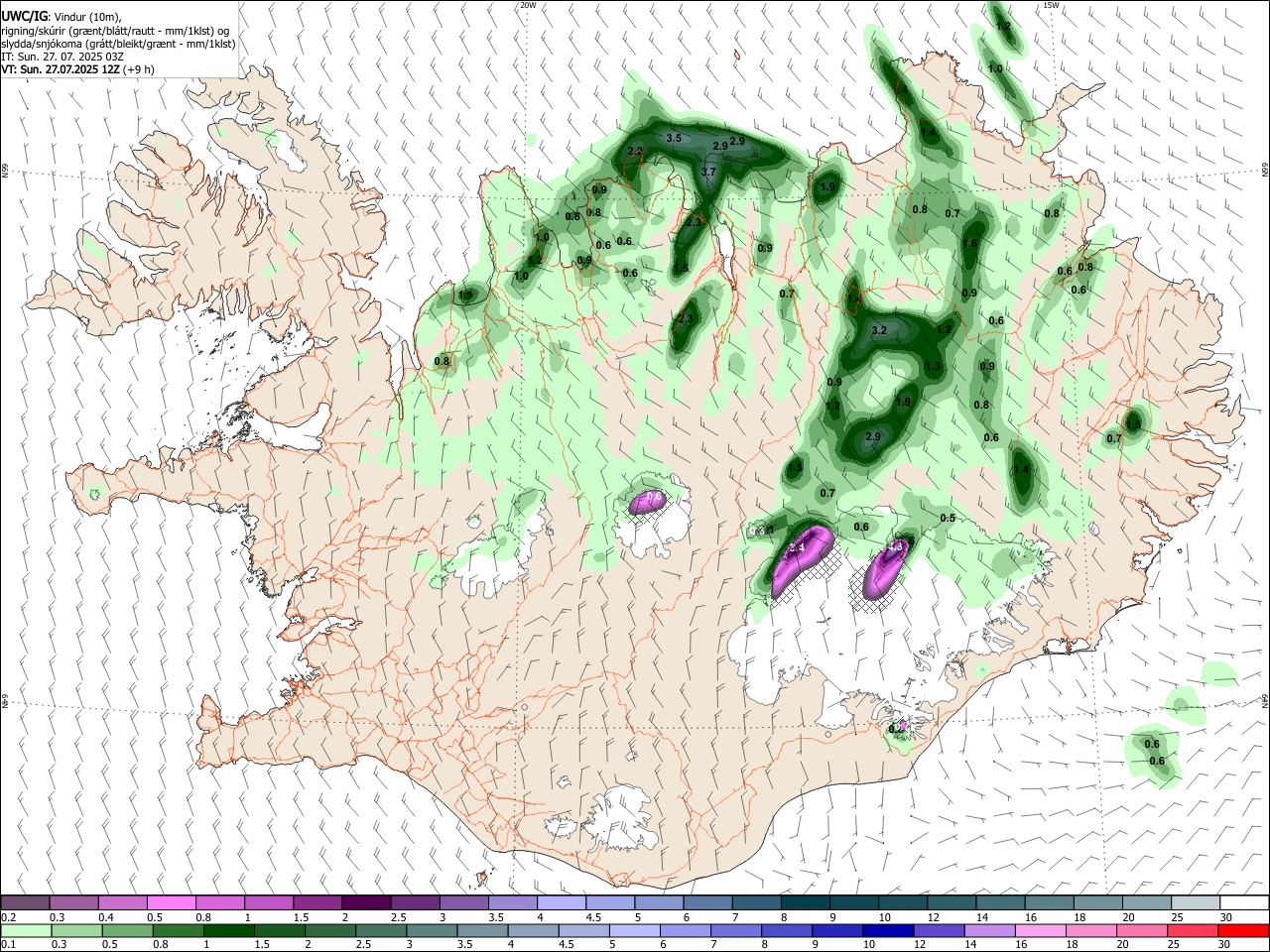Click the deep blue 10–12 rain swatch
The image size is (1270, 952).
[886, 931]
